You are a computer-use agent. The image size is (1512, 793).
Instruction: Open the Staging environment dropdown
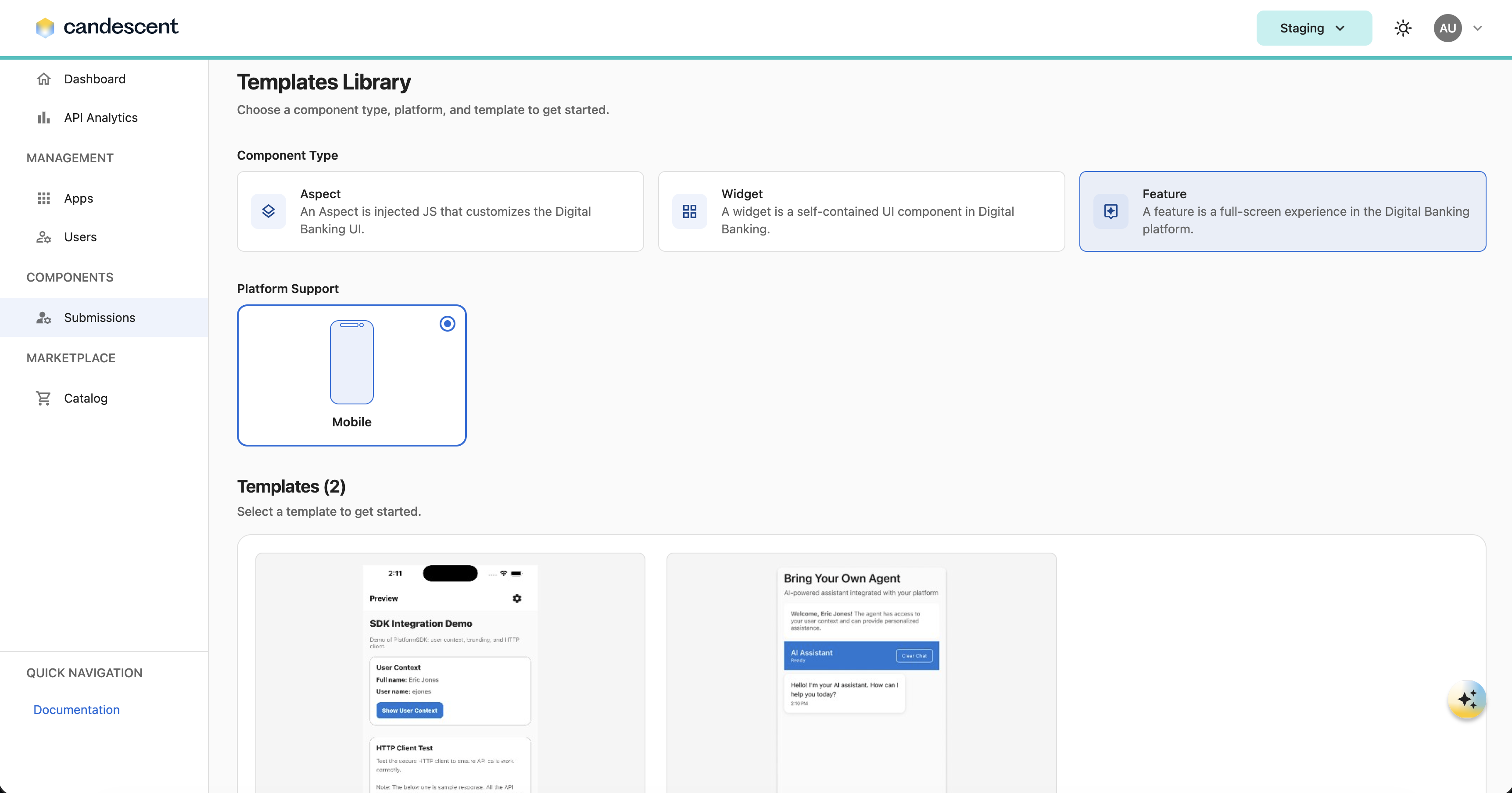pyautogui.click(x=1314, y=28)
